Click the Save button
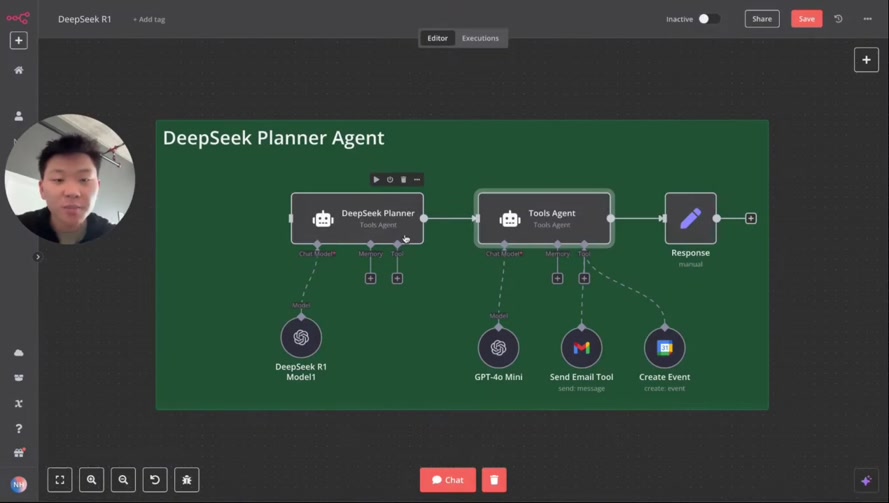The image size is (889, 503). [x=806, y=19]
